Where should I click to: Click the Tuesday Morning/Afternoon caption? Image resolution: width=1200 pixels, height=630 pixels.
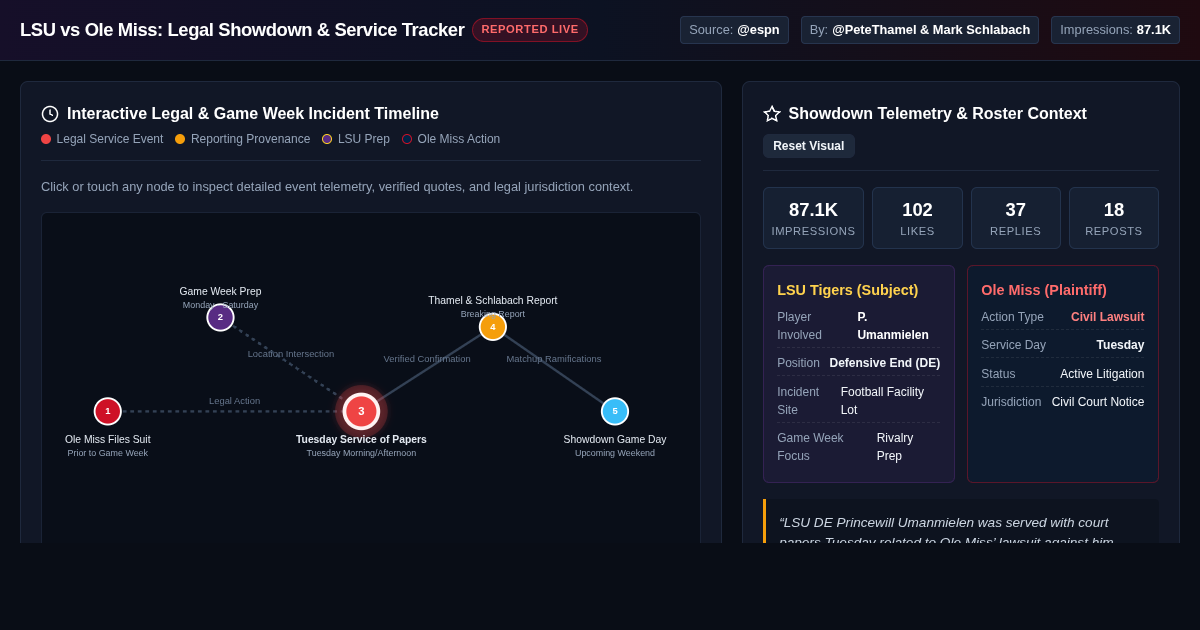point(361,453)
